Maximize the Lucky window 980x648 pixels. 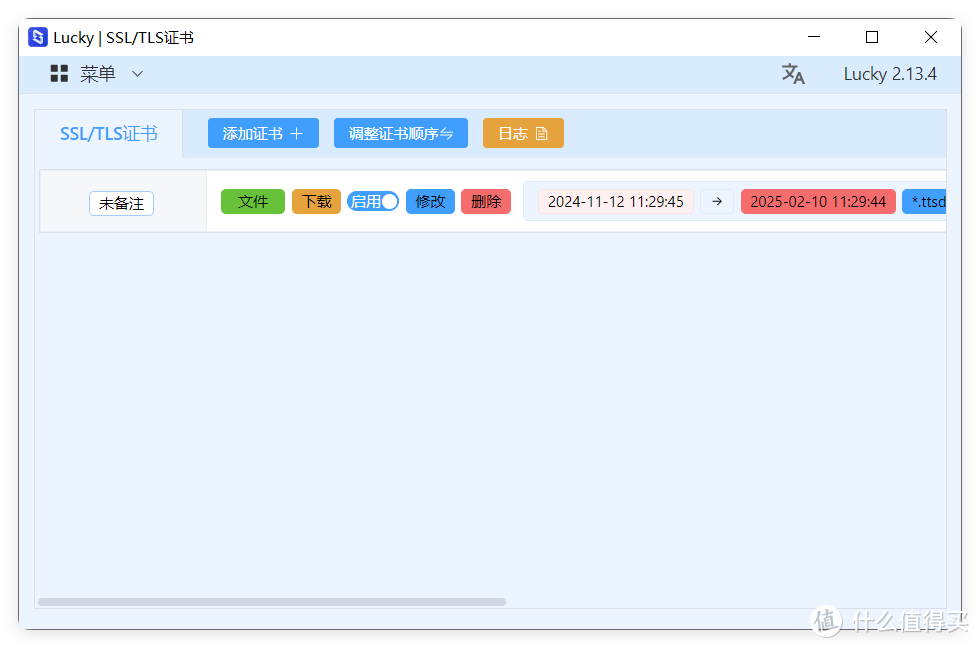coord(872,37)
